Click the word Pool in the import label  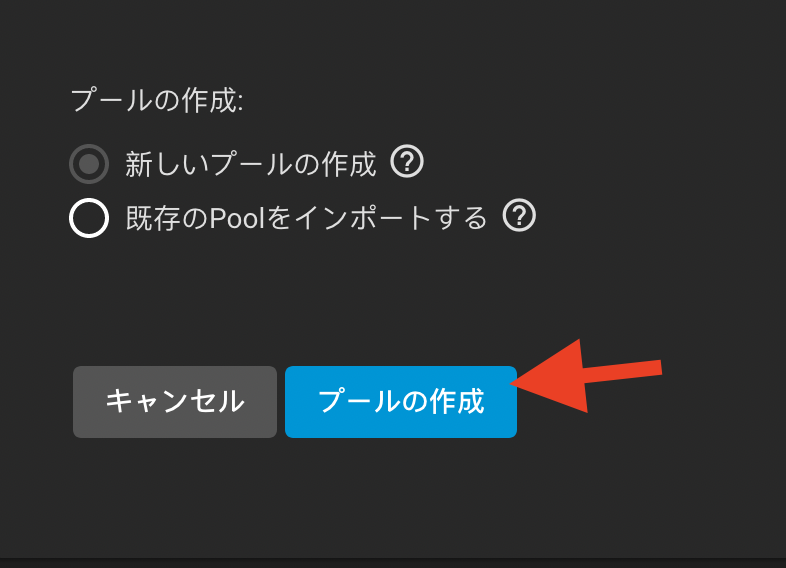tap(237, 218)
